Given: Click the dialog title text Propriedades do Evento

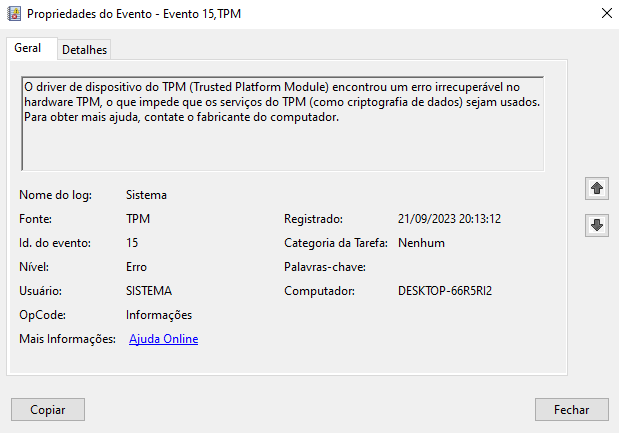Looking at the screenshot, I should [x=89, y=14].
